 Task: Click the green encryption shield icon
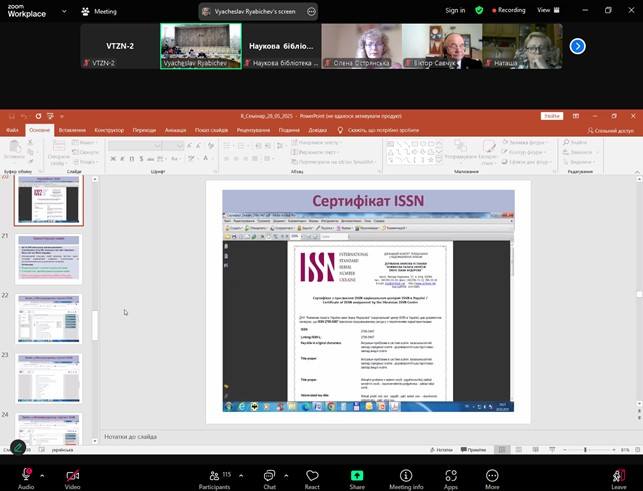pos(479,10)
